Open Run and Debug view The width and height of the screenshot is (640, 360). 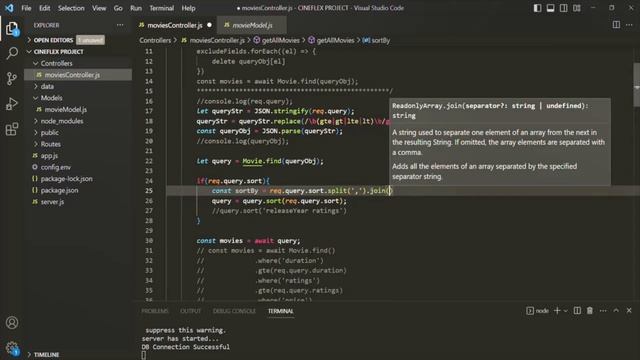point(12,104)
